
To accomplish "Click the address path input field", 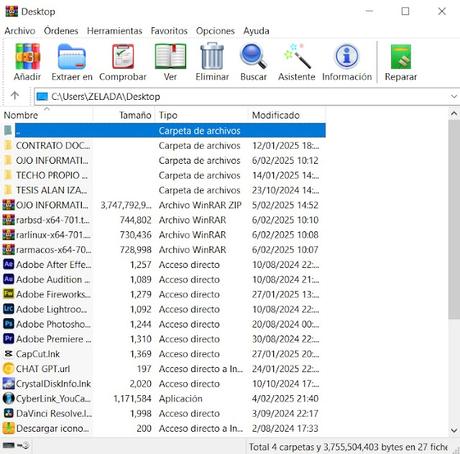I will pos(247,96).
